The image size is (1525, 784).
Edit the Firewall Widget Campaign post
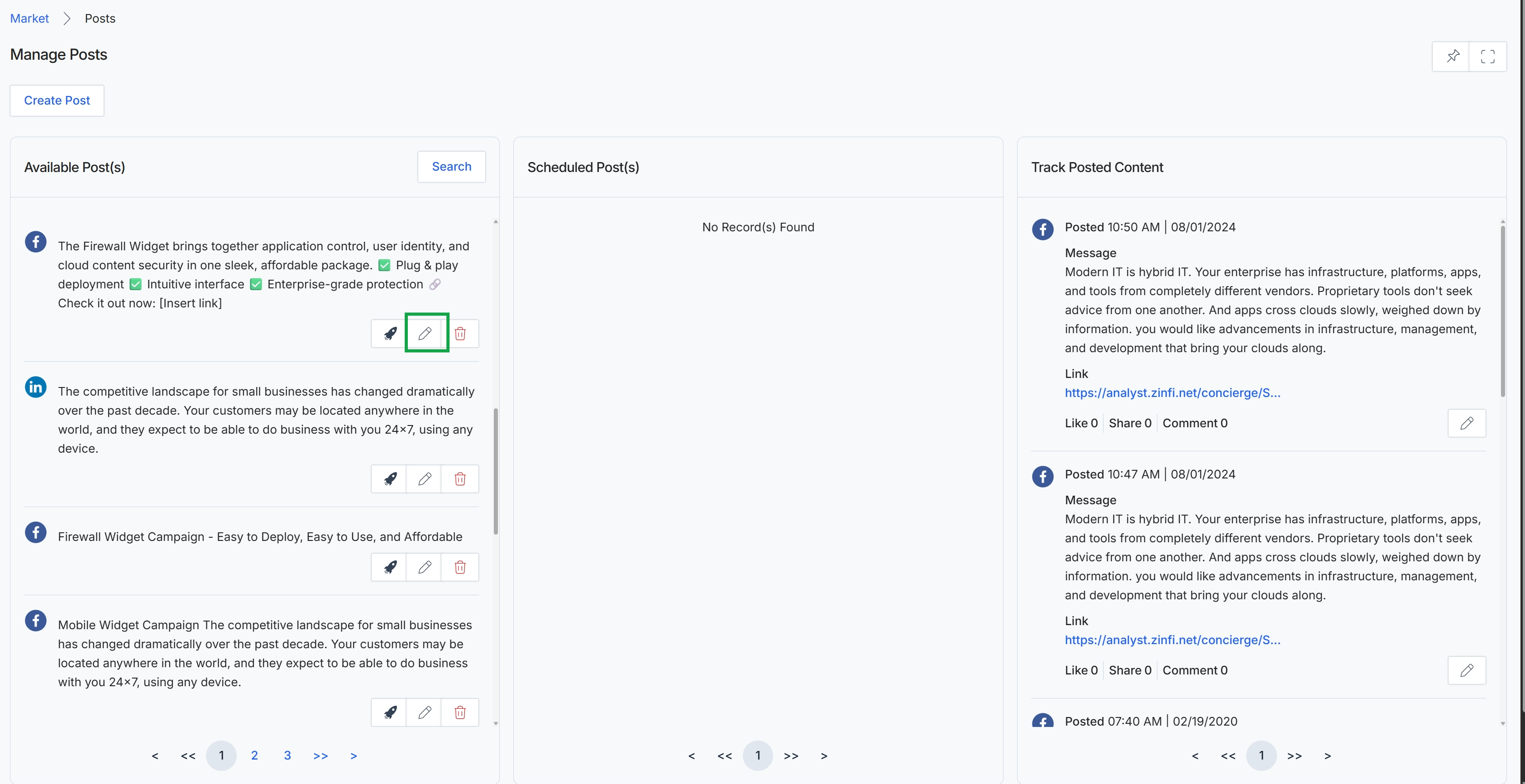[425, 567]
